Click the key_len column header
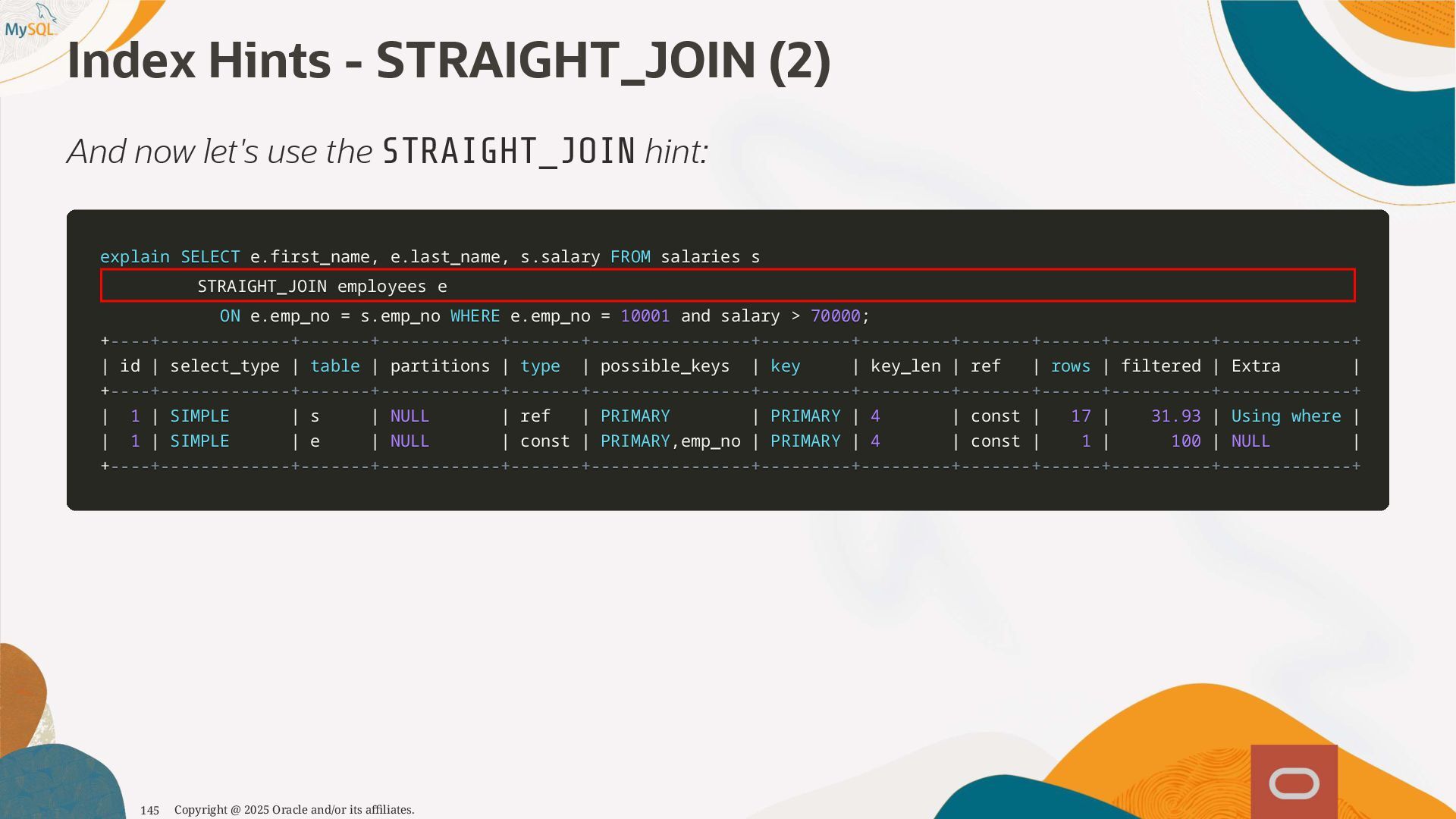Image resolution: width=1456 pixels, height=819 pixels. (905, 366)
